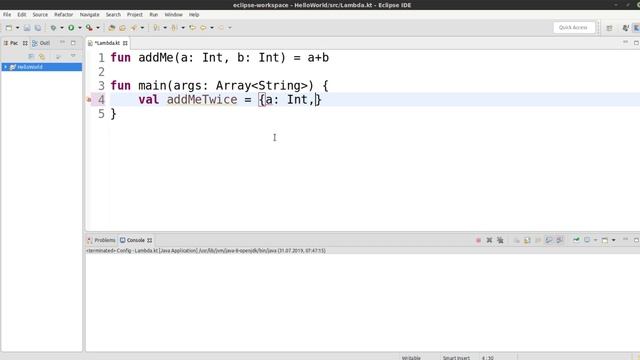
Task: Switch to the Problems tab
Action: (101, 240)
